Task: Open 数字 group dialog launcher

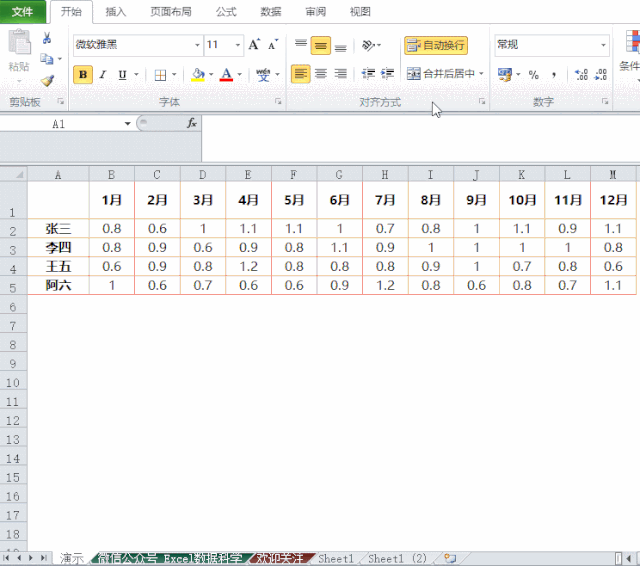Action: tap(605, 101)
